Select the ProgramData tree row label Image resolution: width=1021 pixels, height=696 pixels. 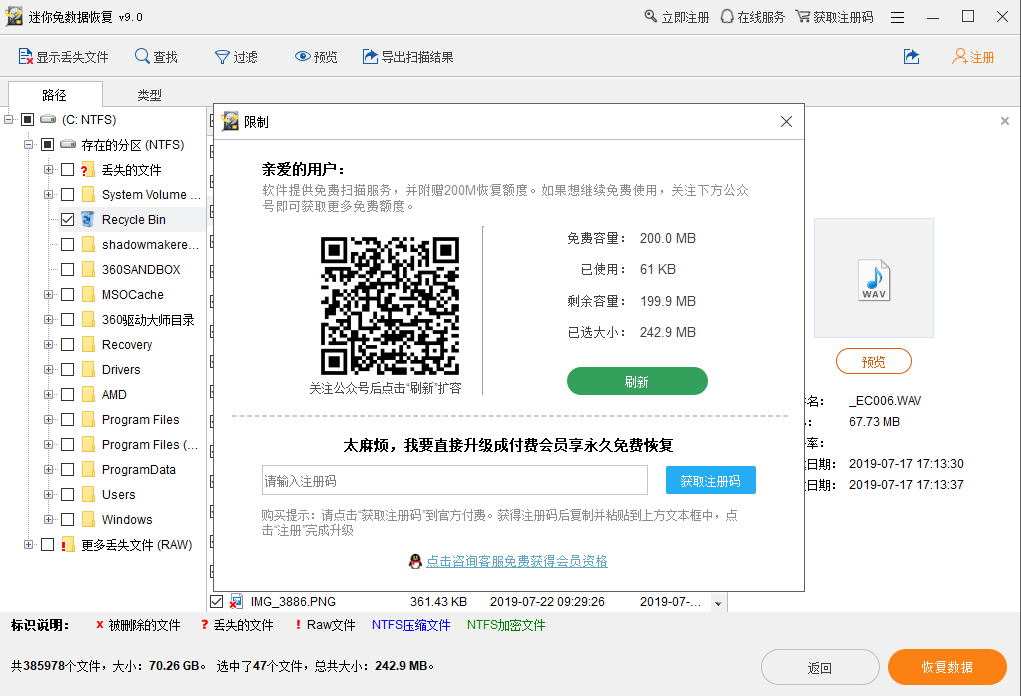coord(139,469)
